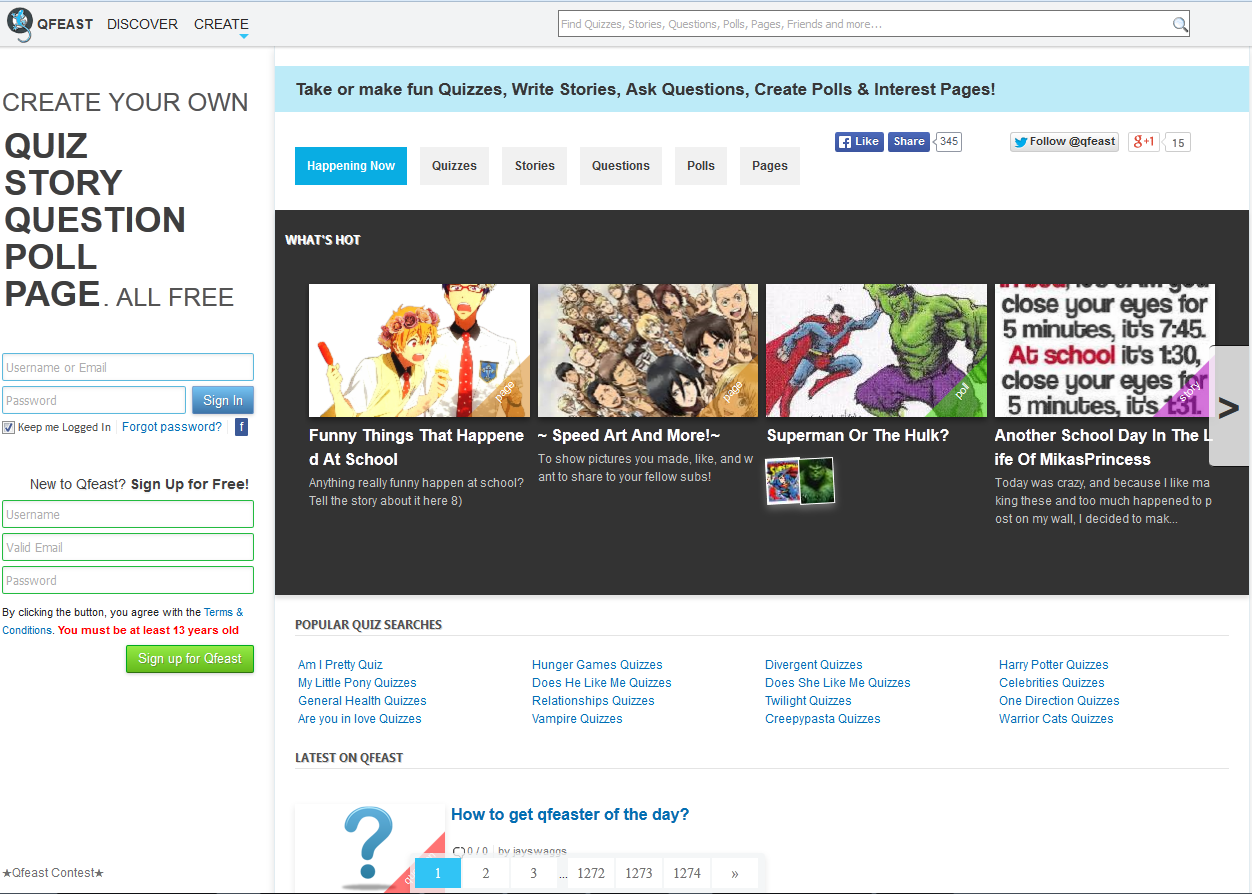
Task: Select the Happening Now tab
Action: (351, 166)
